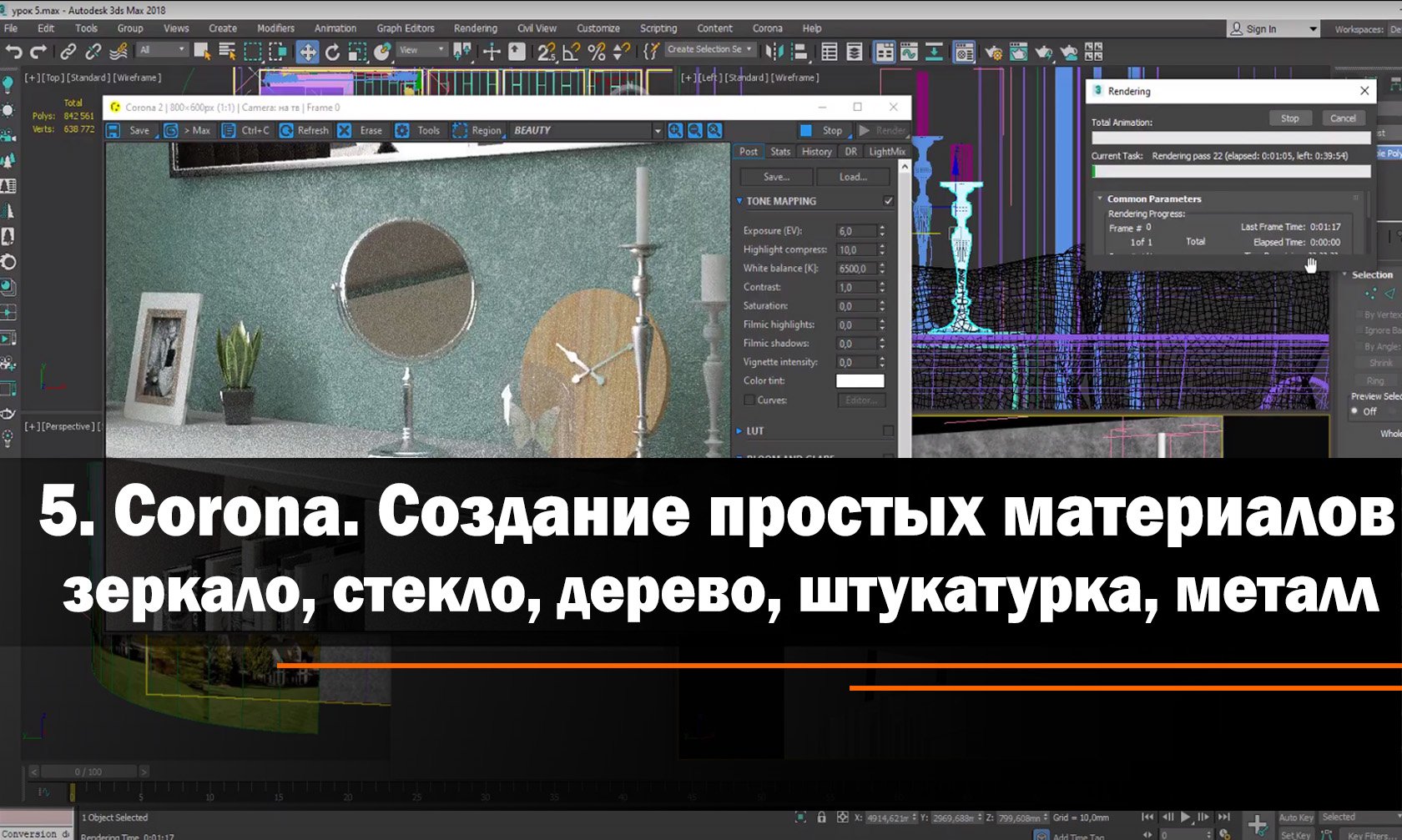Enable the LUT checkbox
The height and width of the screenshot is (840, 1402).
tap(888, 431)
